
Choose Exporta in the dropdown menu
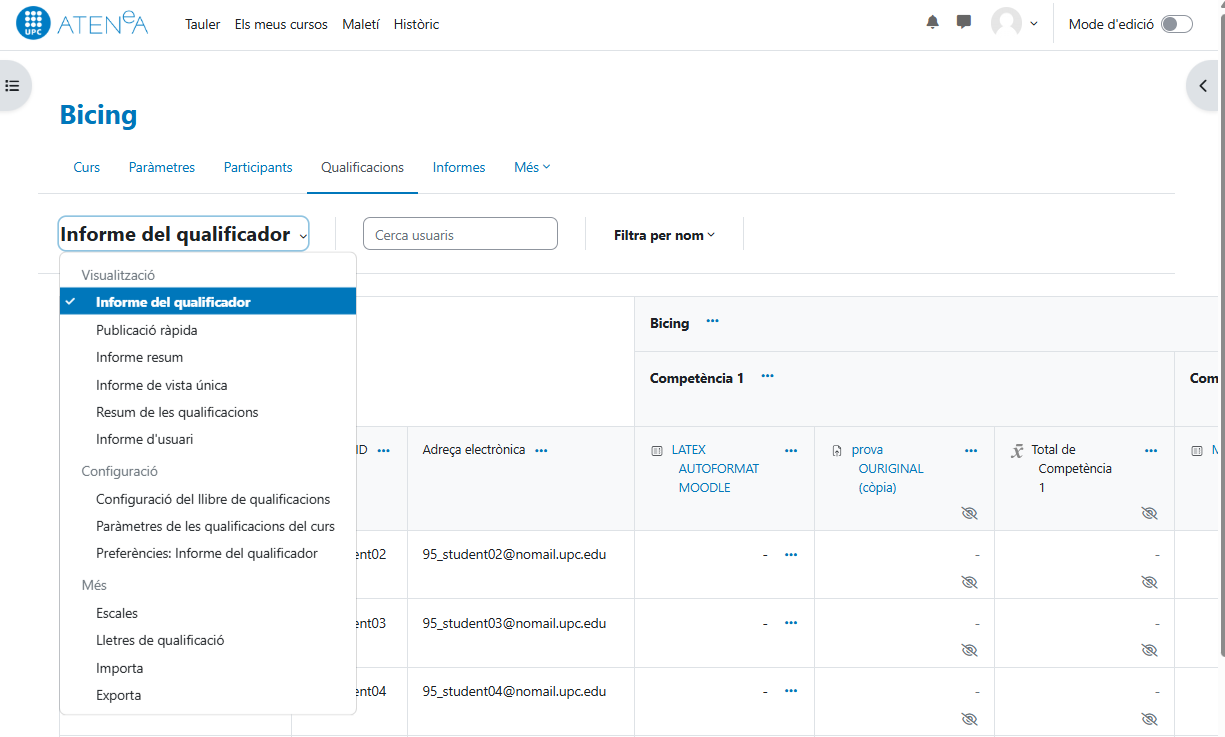118,695
